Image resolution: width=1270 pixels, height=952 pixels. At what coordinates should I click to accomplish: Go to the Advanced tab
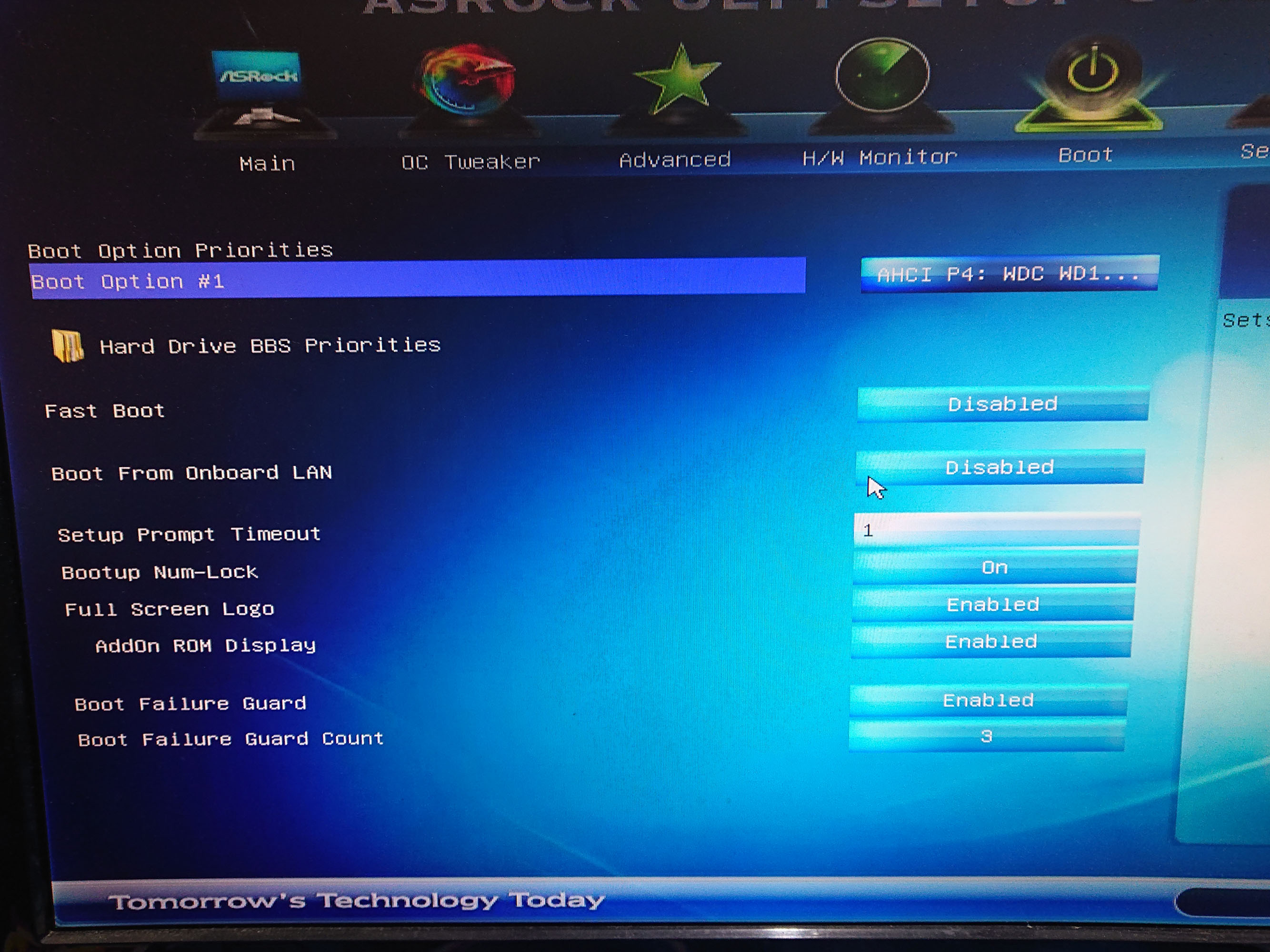tap(675, 159)
